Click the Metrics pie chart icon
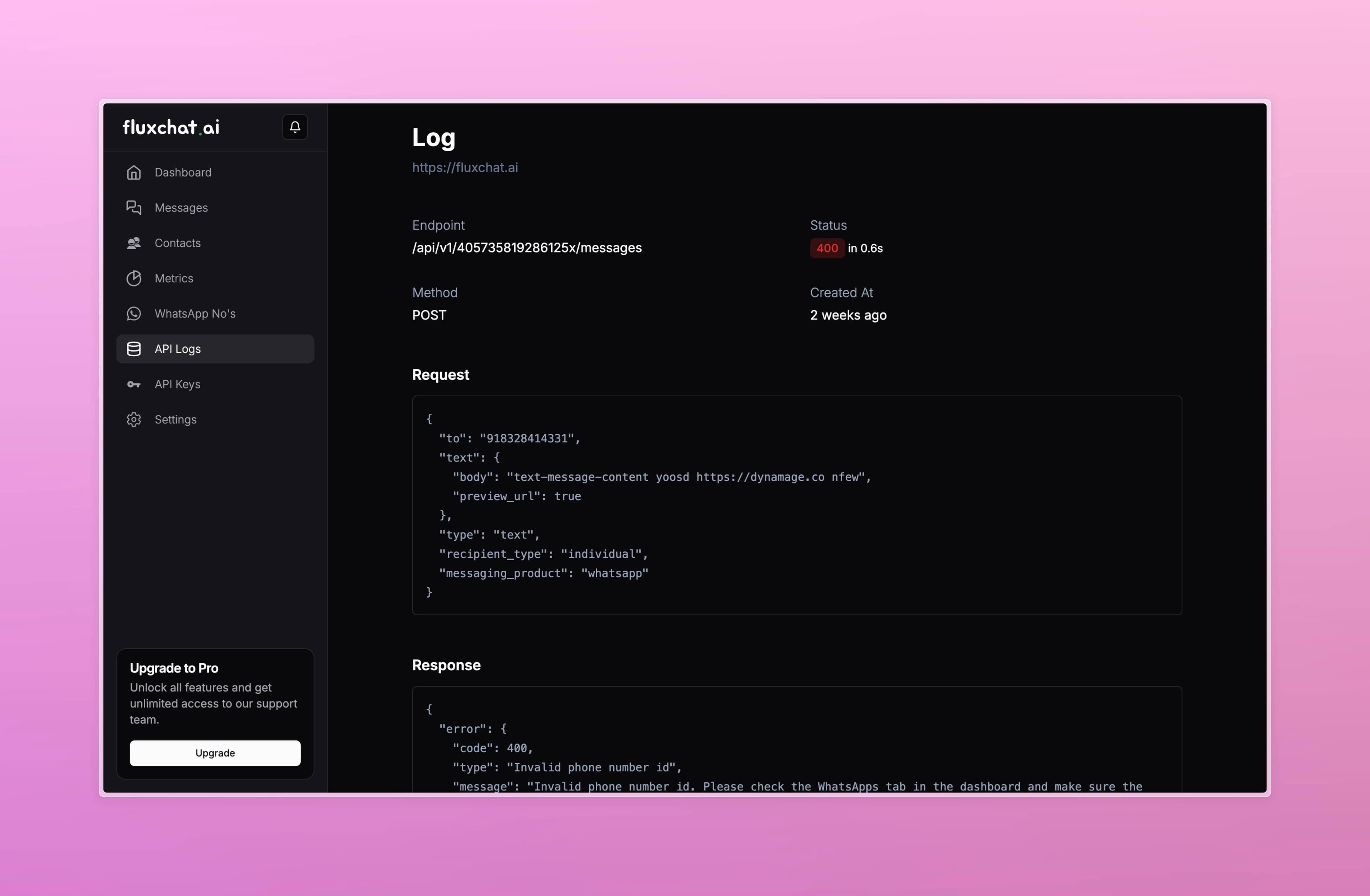 (133, 279)
